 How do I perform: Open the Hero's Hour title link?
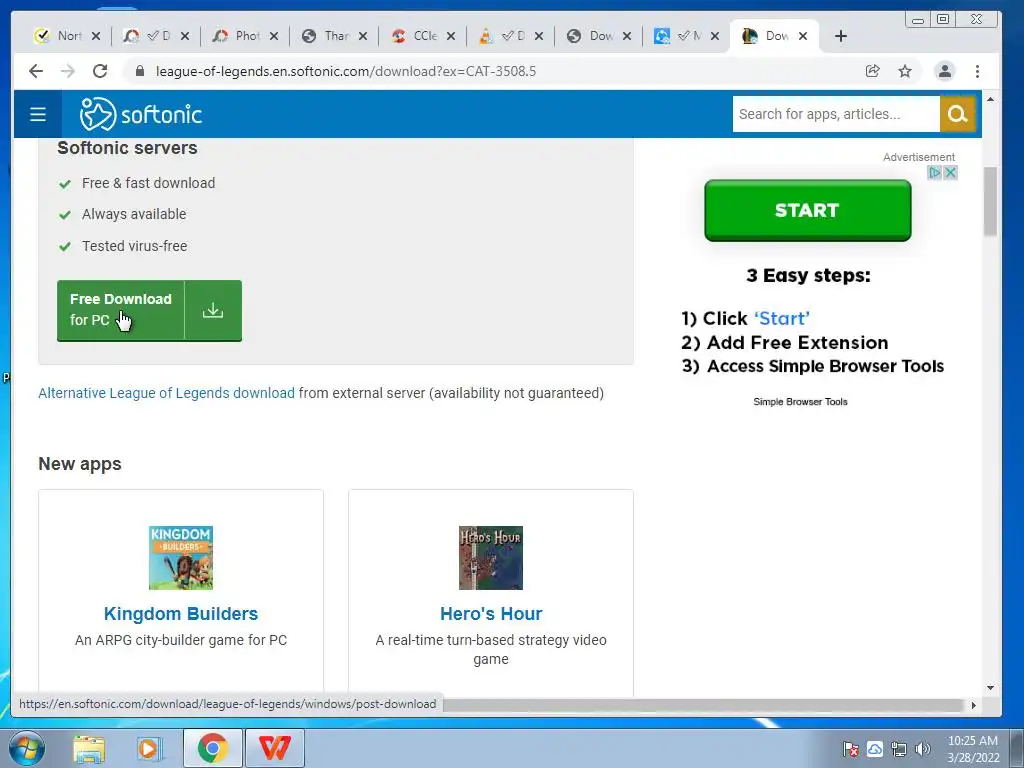[491, 614]
